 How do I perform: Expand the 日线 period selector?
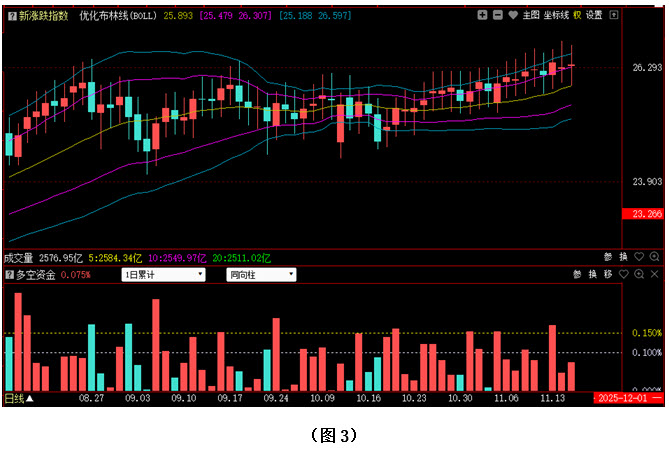pos(18,398)
